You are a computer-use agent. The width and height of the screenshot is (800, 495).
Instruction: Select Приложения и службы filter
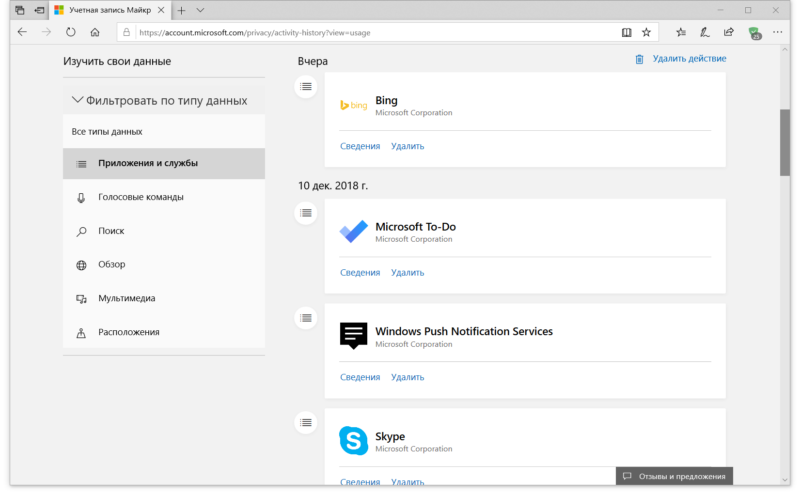164,163
